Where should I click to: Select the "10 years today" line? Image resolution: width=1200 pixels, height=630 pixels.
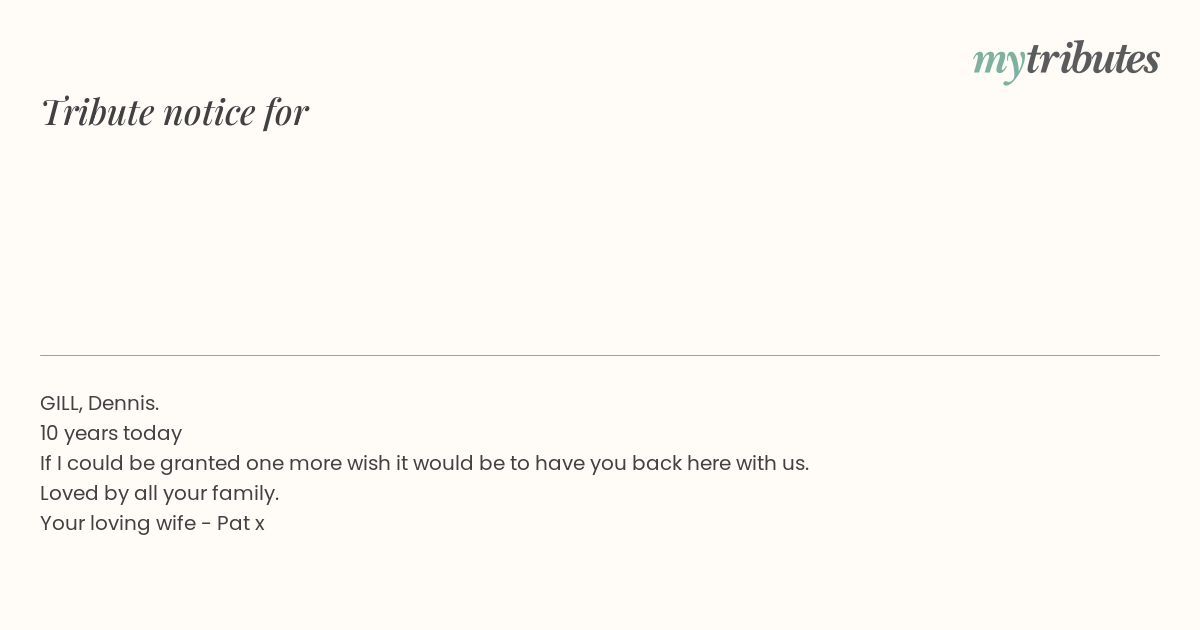click(111, 433)
